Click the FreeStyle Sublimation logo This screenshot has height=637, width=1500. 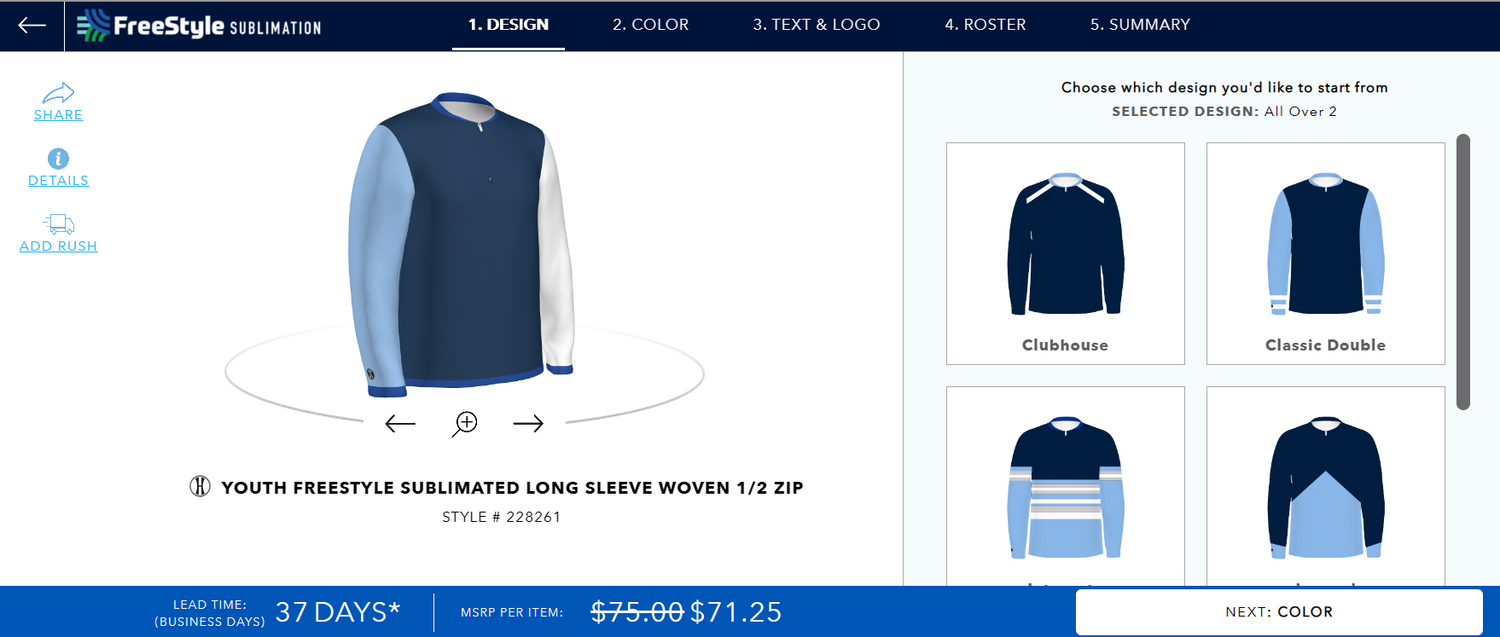[199, 25]
